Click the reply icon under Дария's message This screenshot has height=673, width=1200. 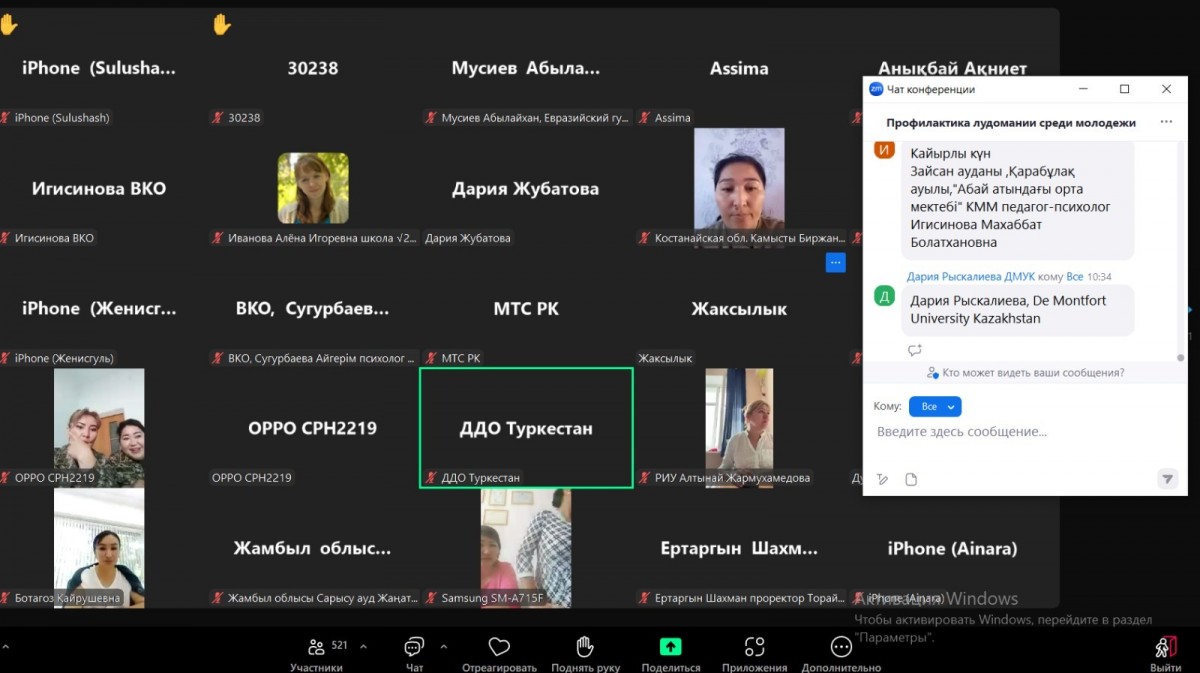click(x=914, y=350)
